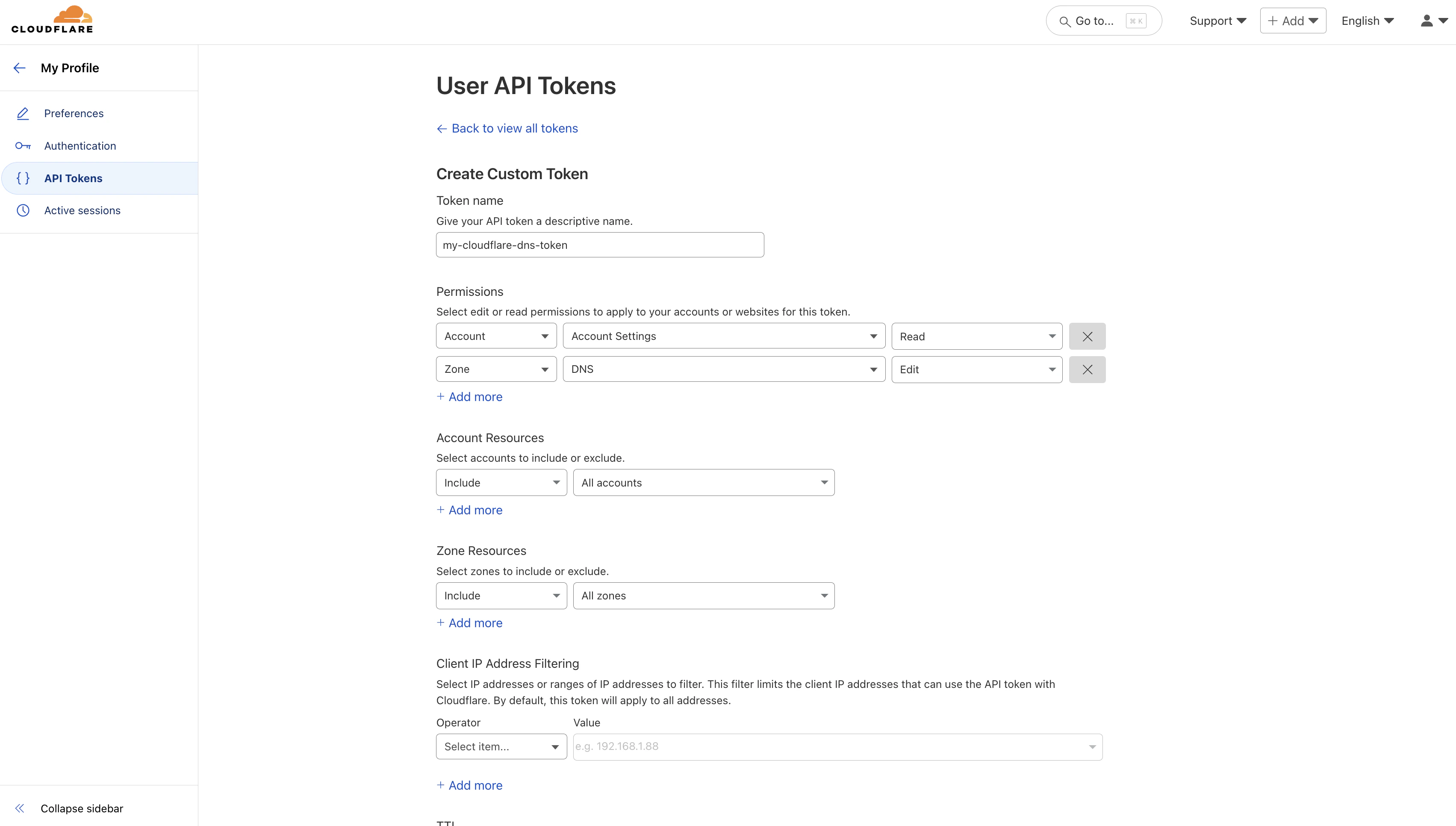Click the back arrow beside My Profile
This screenshot has width=1456, height=826.
[x=19, y=68]
